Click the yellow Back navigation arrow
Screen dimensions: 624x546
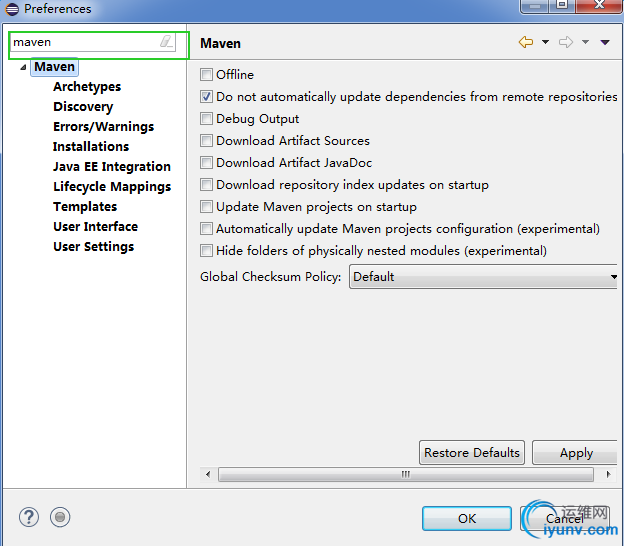coord(526,42)
